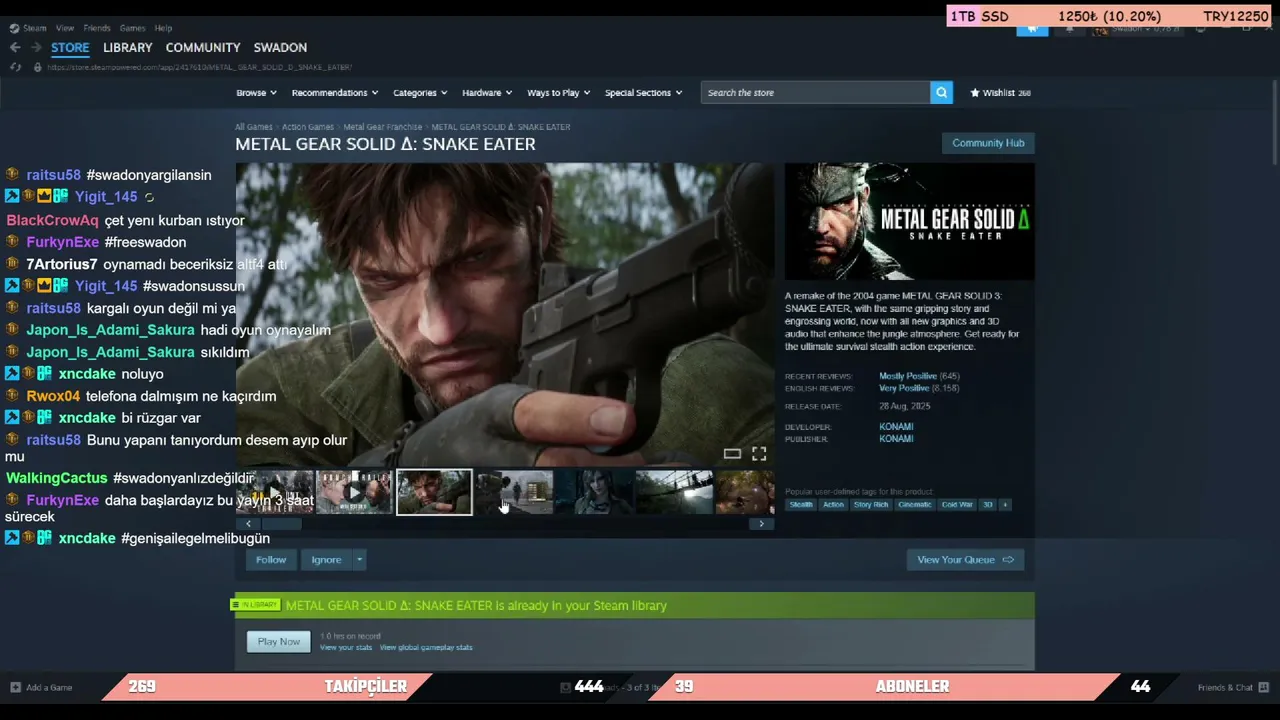
Task: Select the Cinematic tag
Action: click(x=915, y=505)
